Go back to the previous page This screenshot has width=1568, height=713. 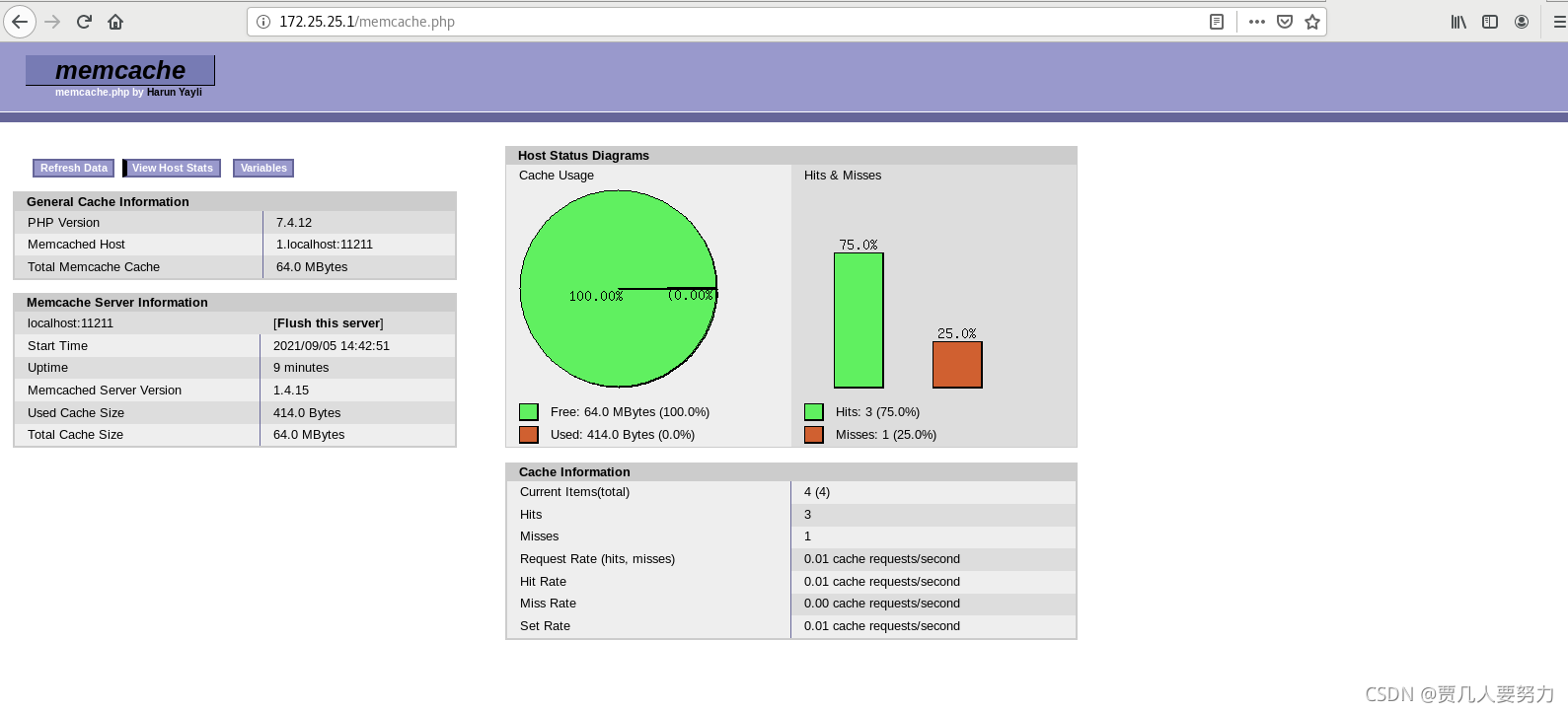pyautogui.click(x=20, y=22)
